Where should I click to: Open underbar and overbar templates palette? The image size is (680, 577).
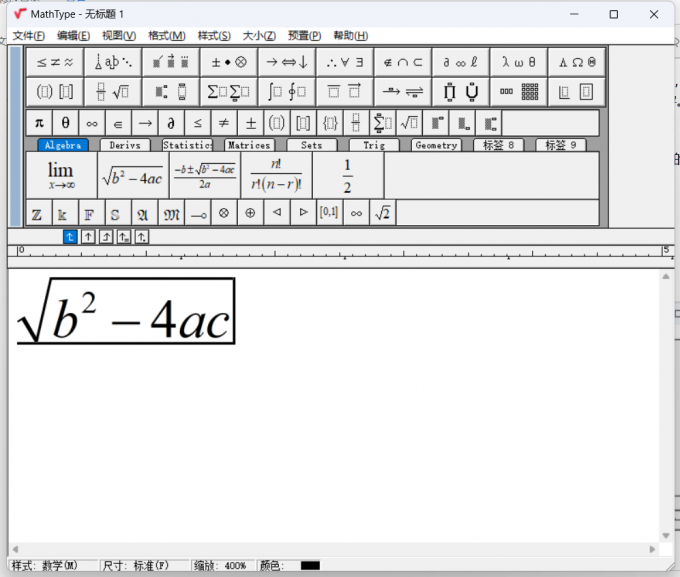(x=345, y=92)
